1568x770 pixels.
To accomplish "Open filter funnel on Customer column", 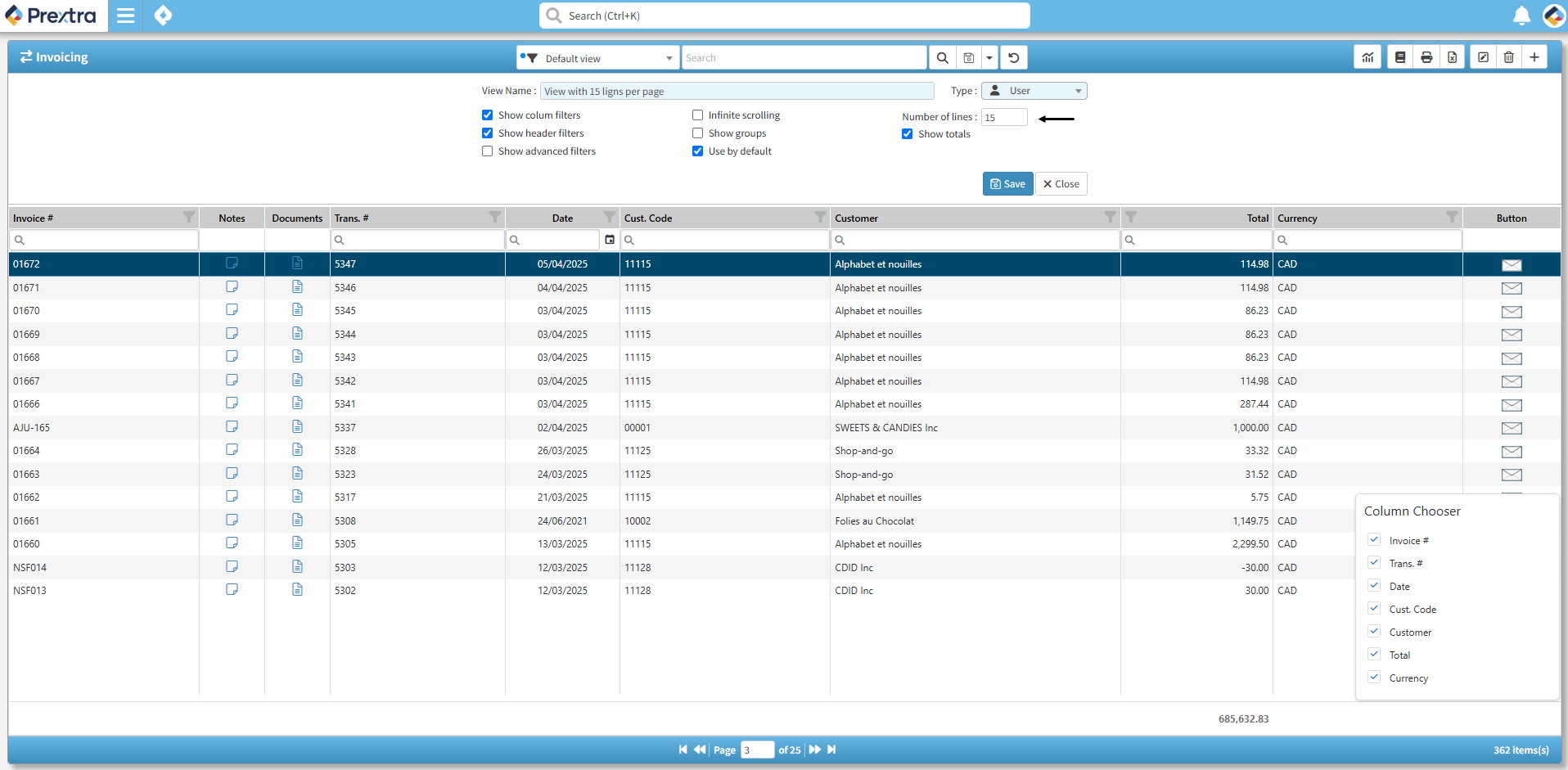I will coord(1110,218).
